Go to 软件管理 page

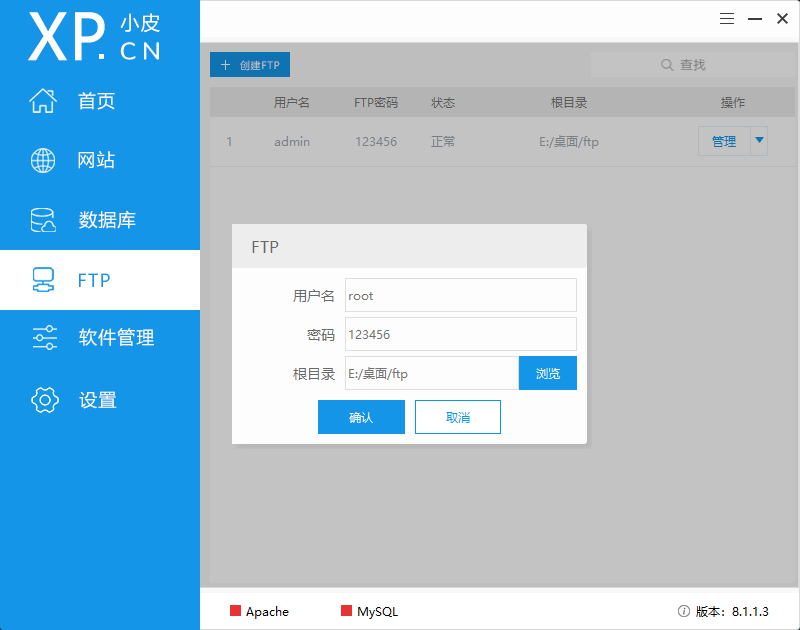point(116,338)
